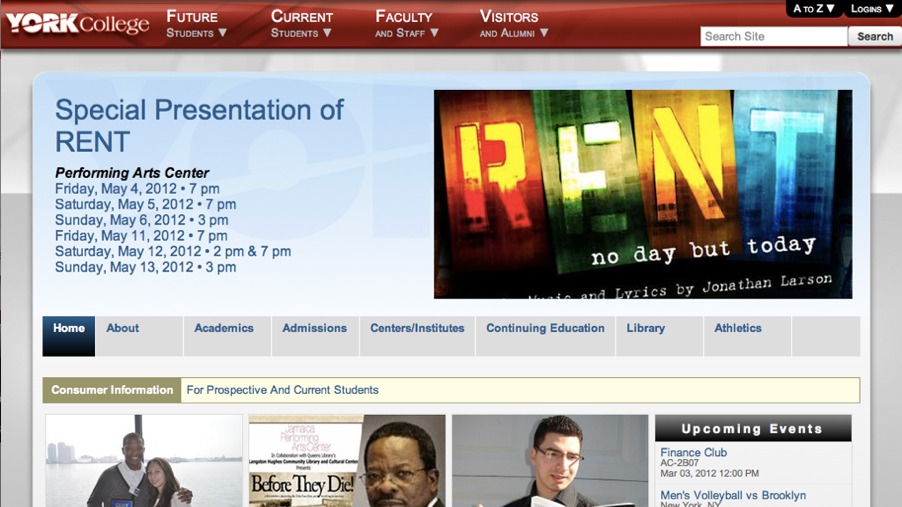Screen dimensions: 902x507
Task: Click the Mar 03, 2012 12:00 PM date
Action: pyautogui.click(x=709, y=473)
